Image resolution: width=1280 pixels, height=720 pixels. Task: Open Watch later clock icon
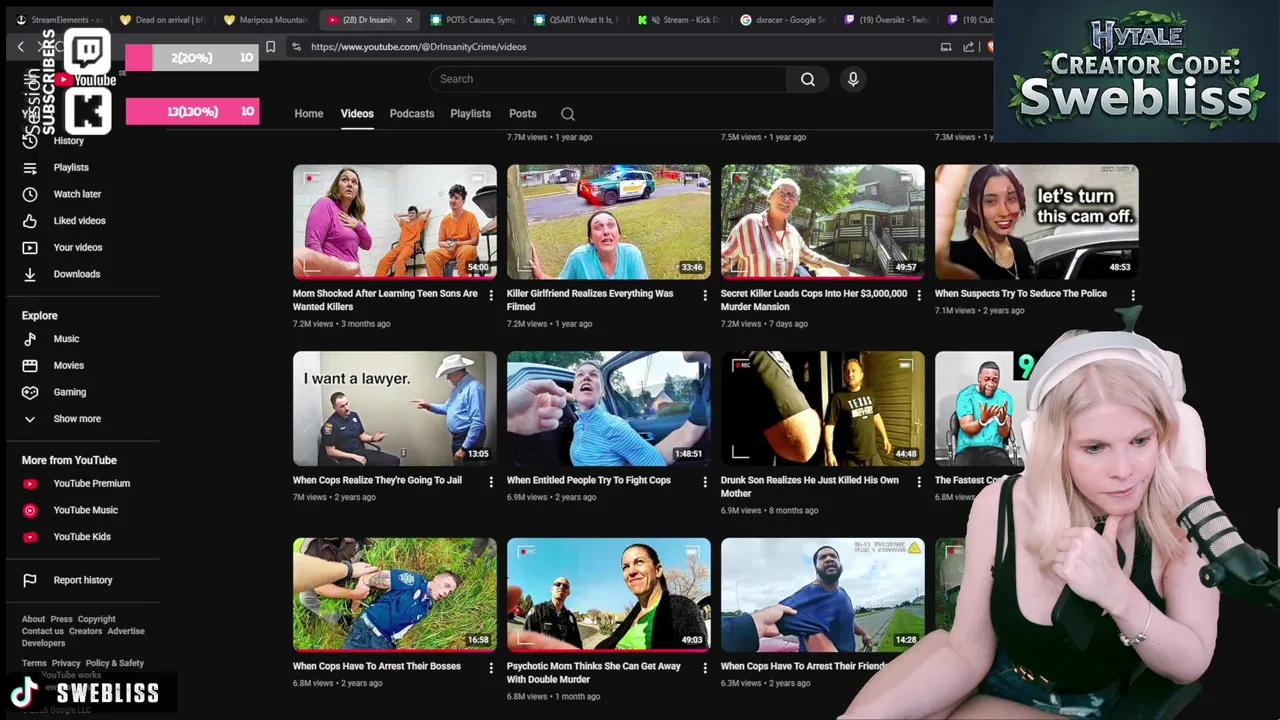[x=30, y=194]
